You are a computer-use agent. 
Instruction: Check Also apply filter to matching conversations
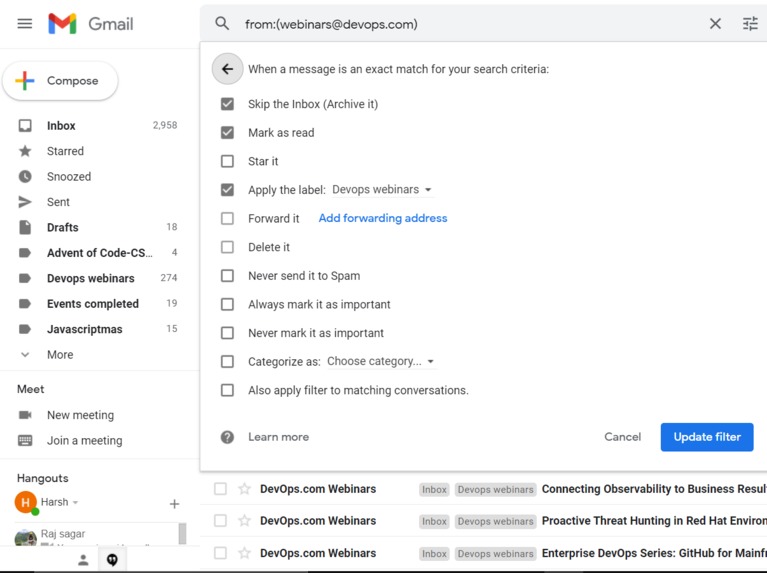tap(227, 390)
